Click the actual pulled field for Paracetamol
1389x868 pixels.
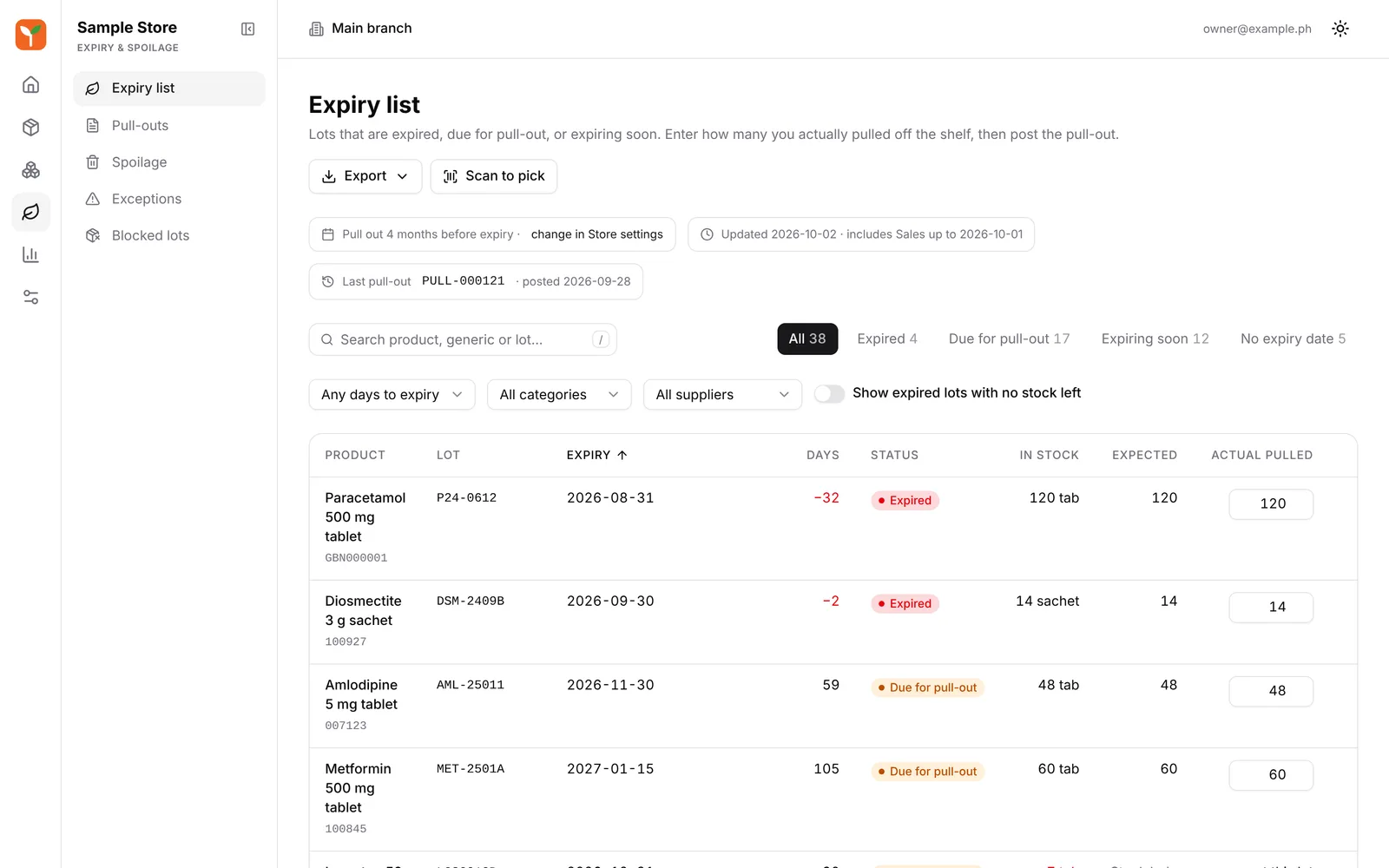click(x=1271, y=504)
